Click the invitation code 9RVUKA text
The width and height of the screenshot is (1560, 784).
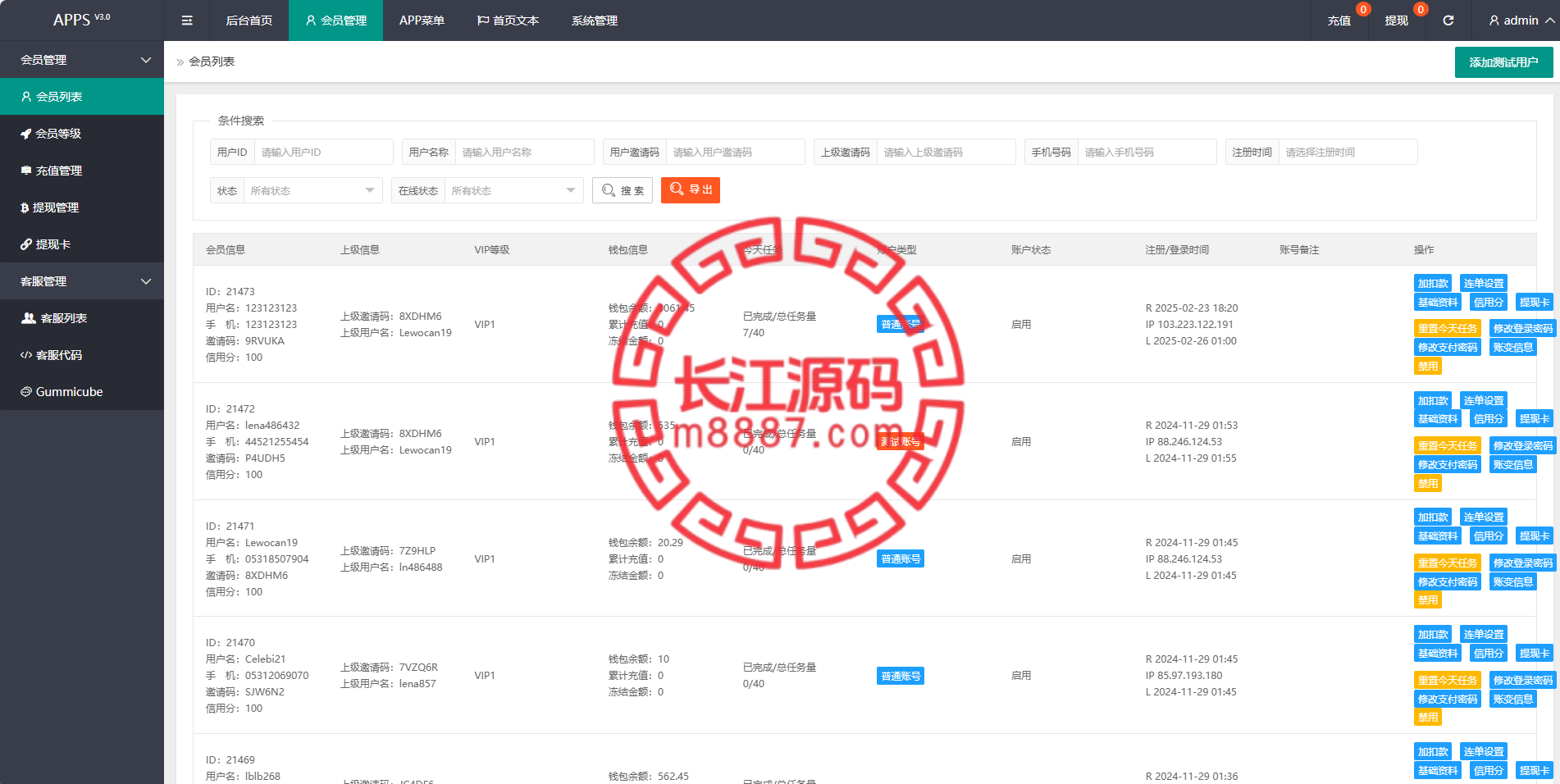(265, 340)
